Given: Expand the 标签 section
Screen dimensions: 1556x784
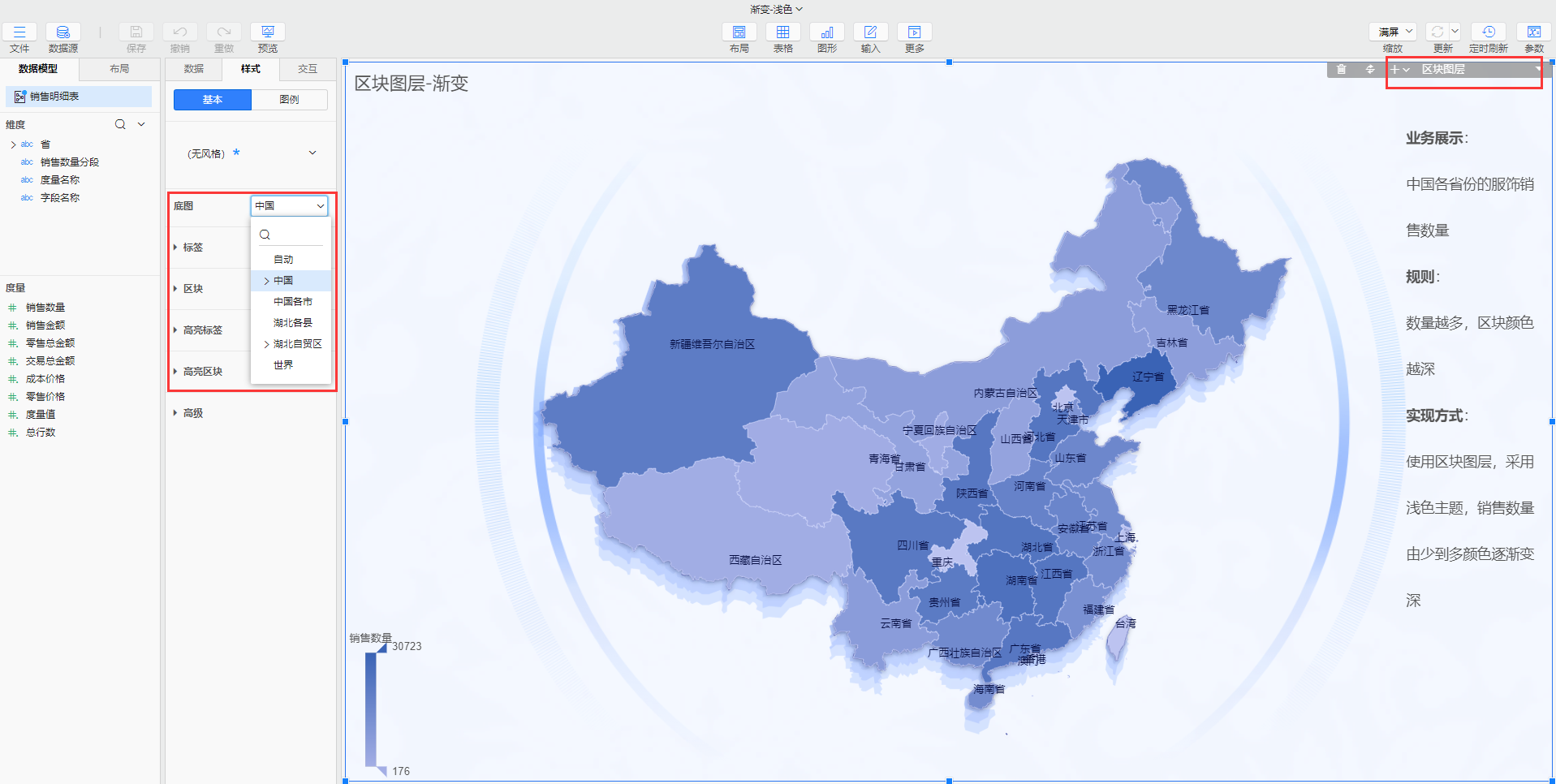Looking at the screenshot, I should (192, 248).
